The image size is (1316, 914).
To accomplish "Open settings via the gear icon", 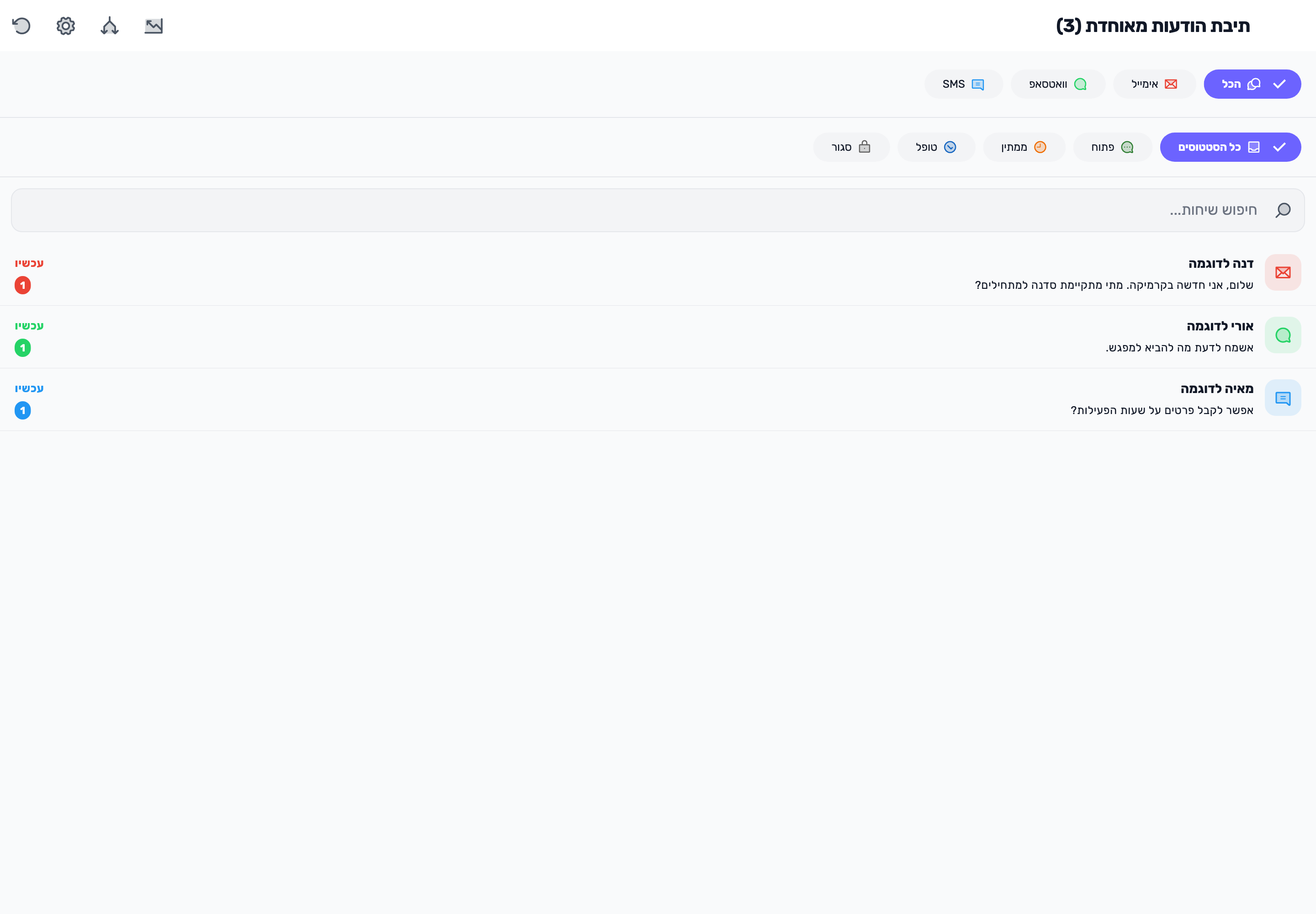I will coord(66,26).
